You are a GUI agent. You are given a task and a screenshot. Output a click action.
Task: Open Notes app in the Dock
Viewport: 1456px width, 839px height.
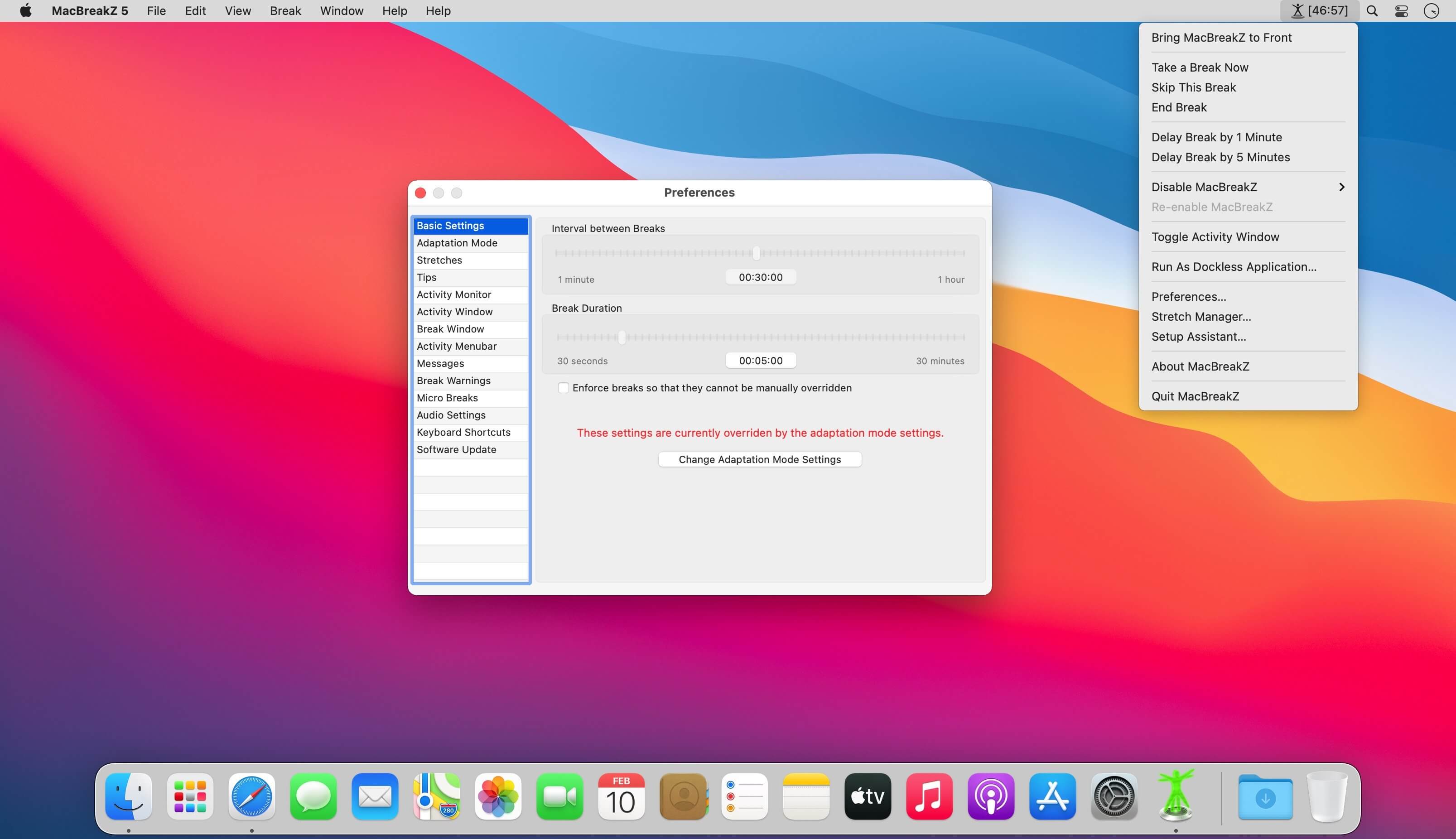[807, 796]
